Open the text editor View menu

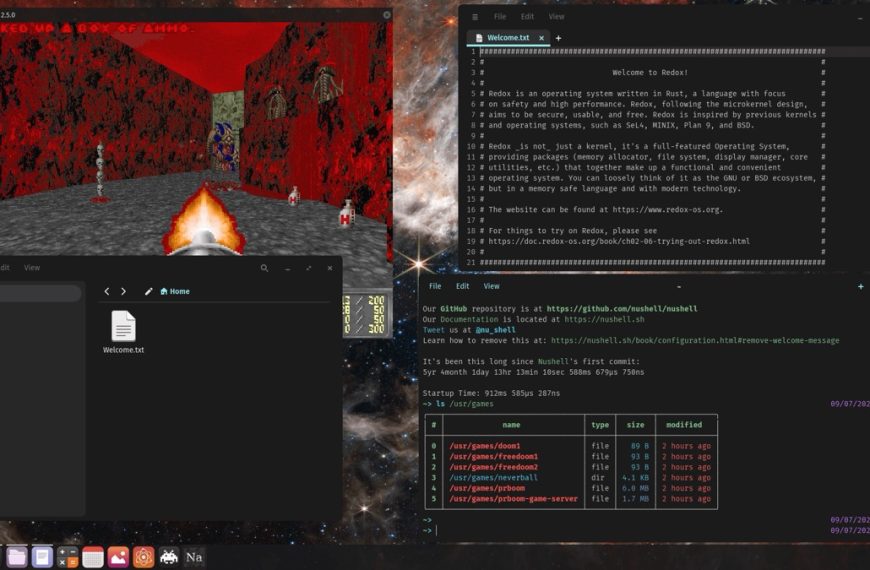point(557,17)
